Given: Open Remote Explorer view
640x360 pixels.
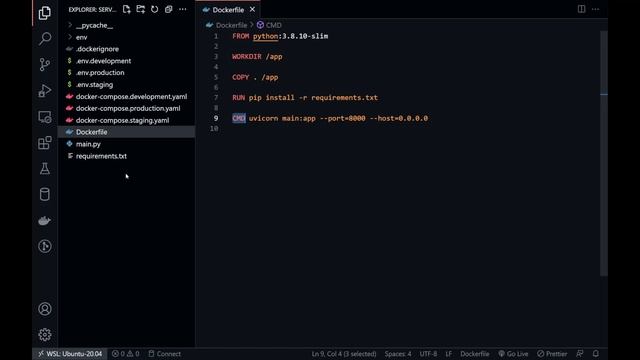Looking at the screenshot, I should point(45,117).
